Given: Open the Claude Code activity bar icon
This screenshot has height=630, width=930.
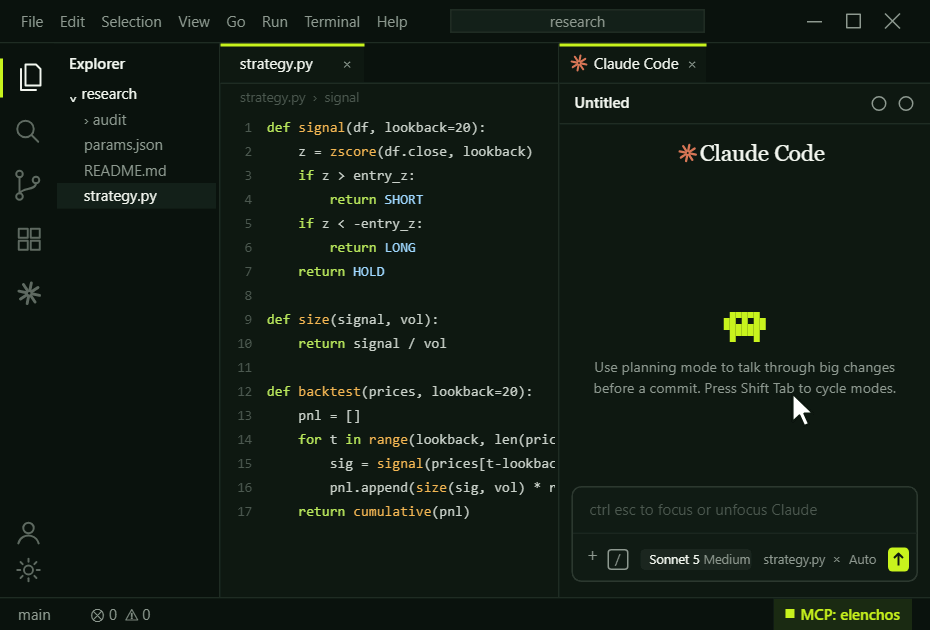Looking at the screenshot, I should [x=29, y=293].
